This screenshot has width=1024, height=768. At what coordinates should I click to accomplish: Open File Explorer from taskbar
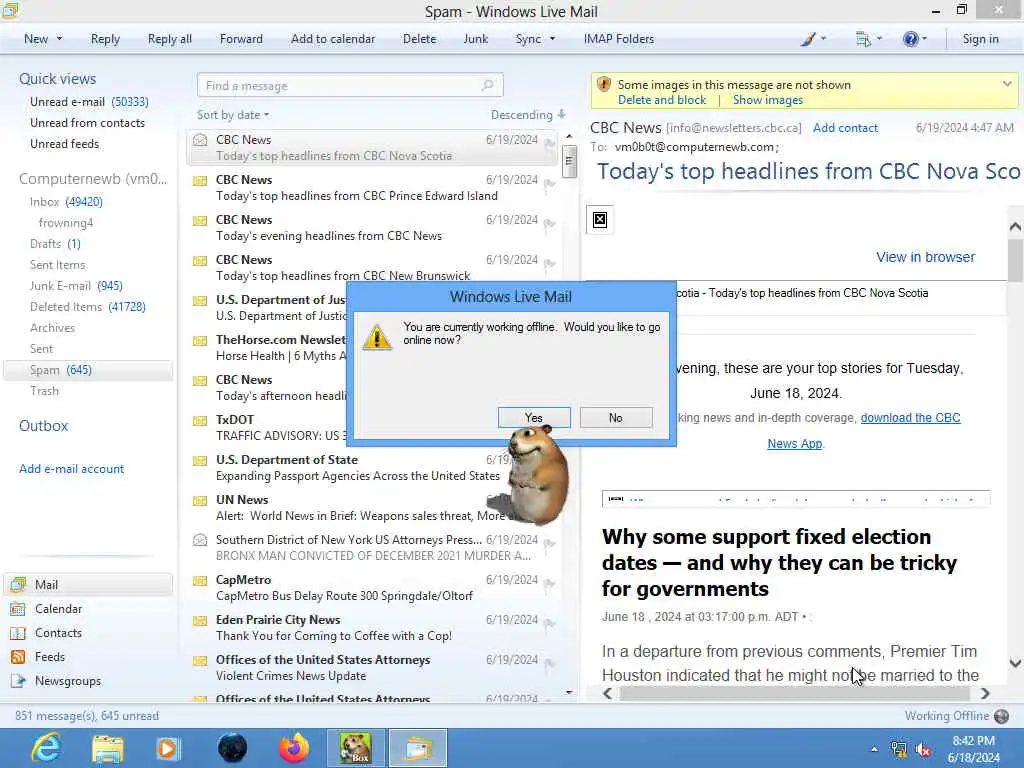click(x=108, y=748)
